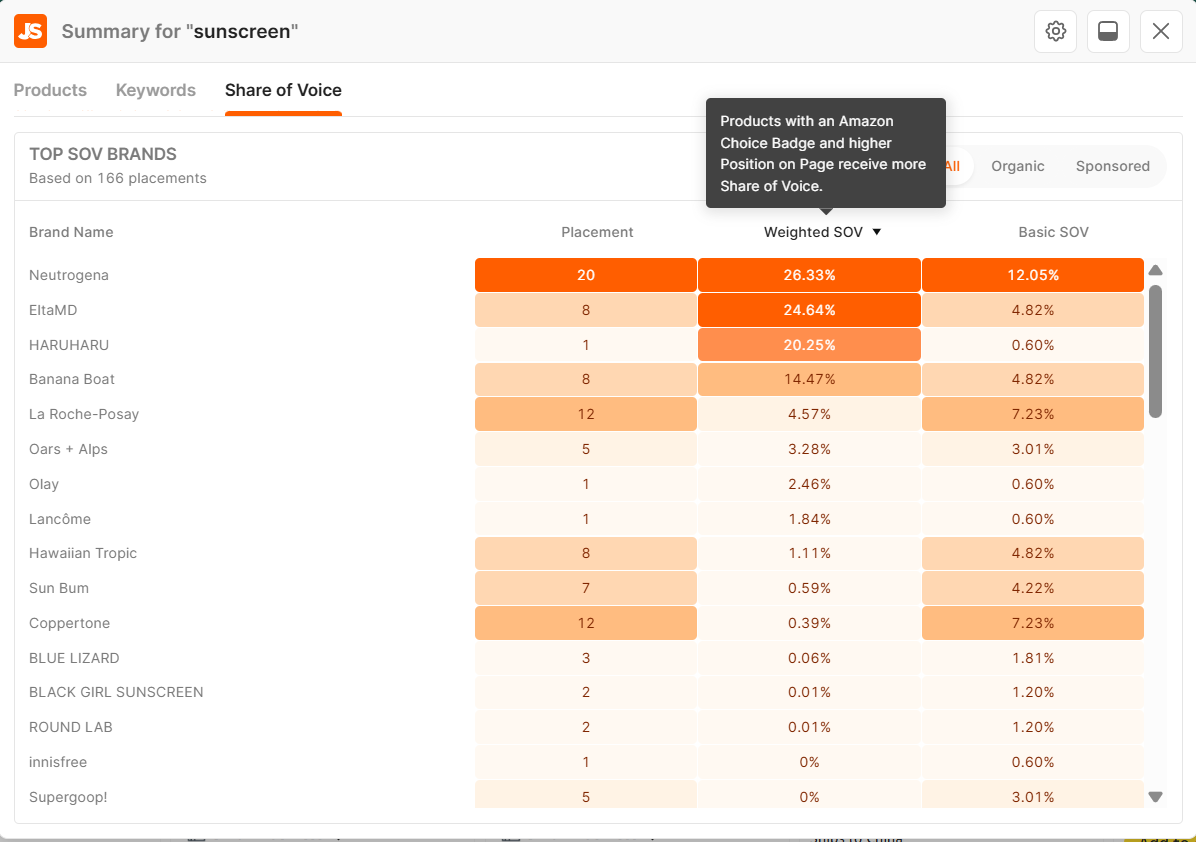This screenshot has width=1196, height=842.
Task: Open settings via the gear icon
Action: pyautogui.click(x=1055, y=31)
